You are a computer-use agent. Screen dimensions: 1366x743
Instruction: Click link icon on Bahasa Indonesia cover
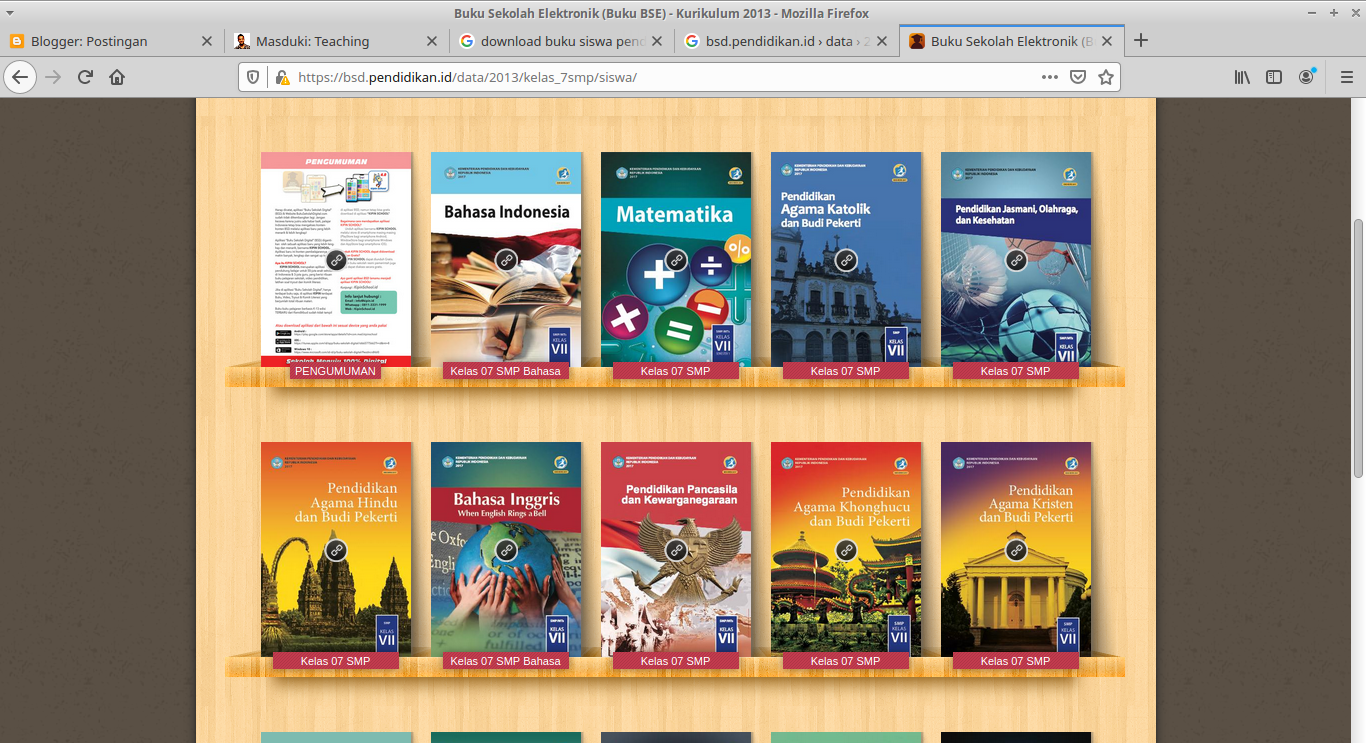[x=506, y=260]
